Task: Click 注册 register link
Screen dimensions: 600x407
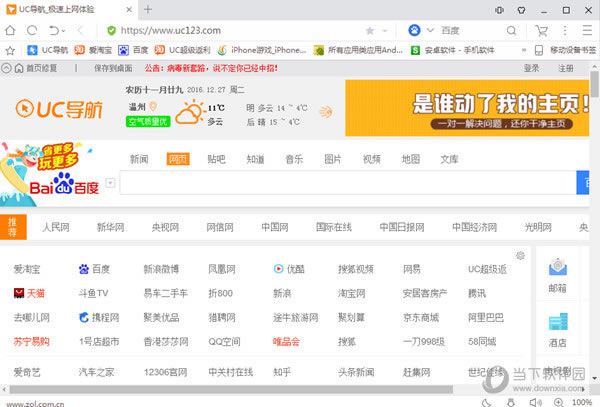Action: tap(566, 68)
